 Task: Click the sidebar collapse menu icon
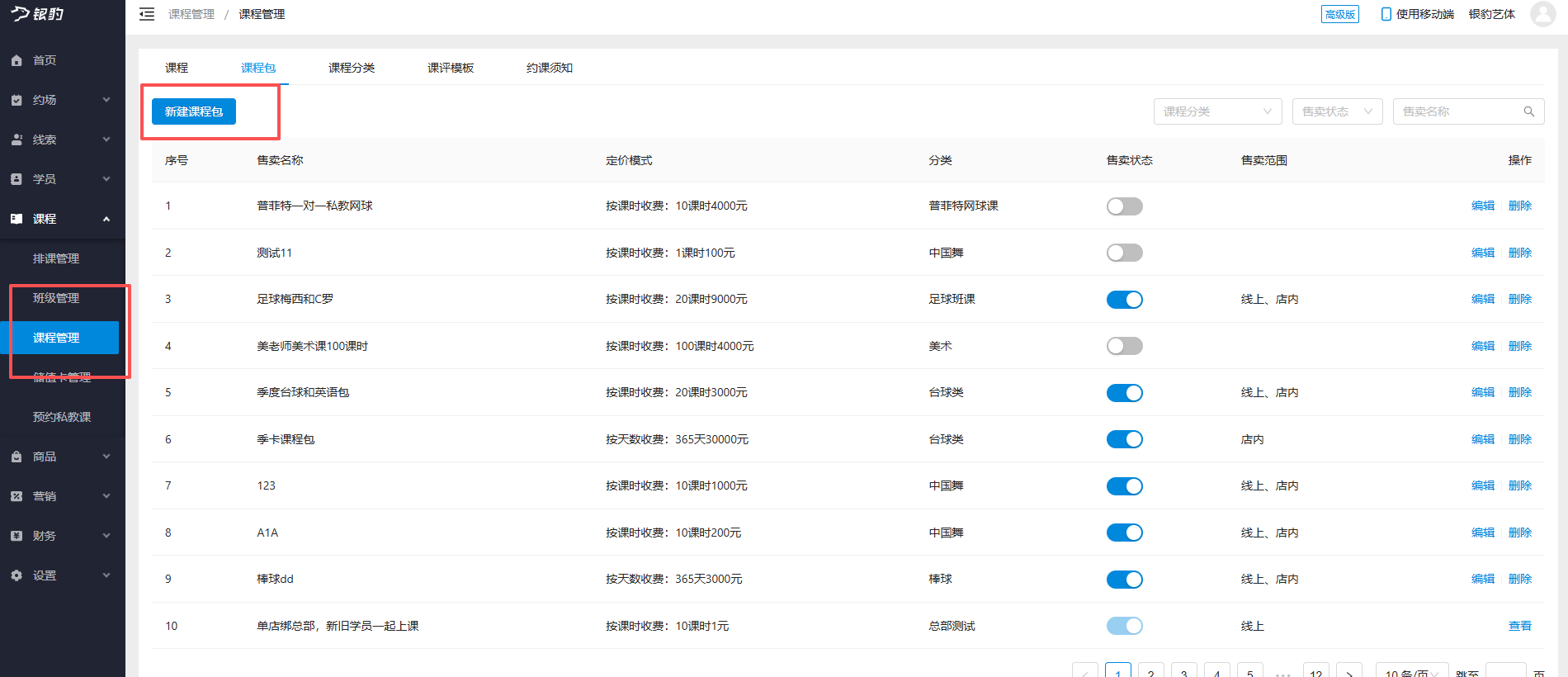pyautogui.click(x=147, y=14)
